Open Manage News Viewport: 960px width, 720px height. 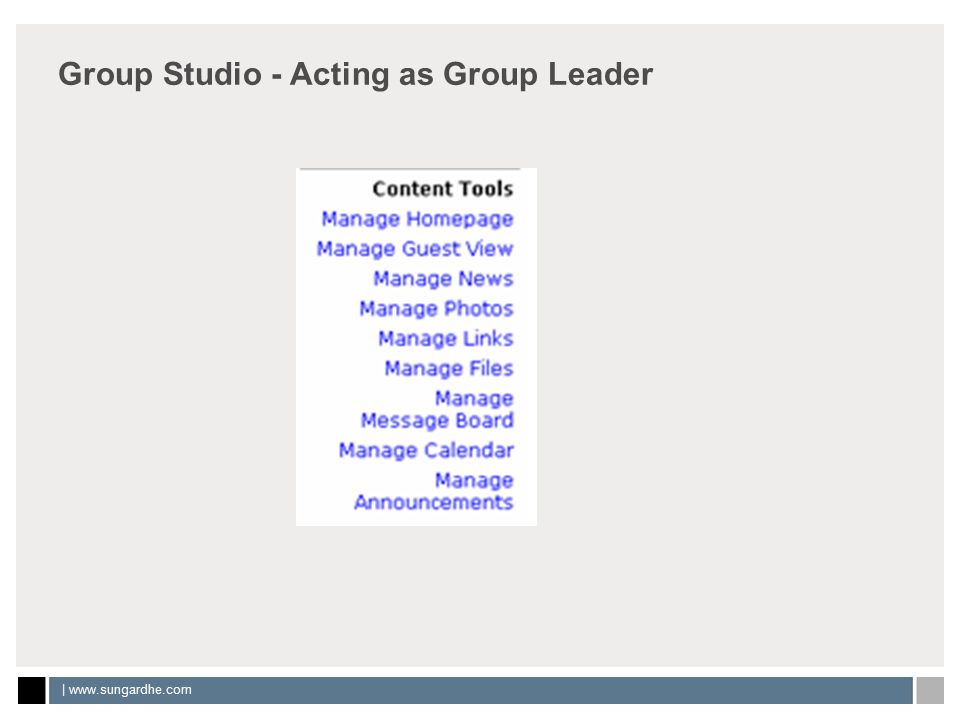point(443,279)
